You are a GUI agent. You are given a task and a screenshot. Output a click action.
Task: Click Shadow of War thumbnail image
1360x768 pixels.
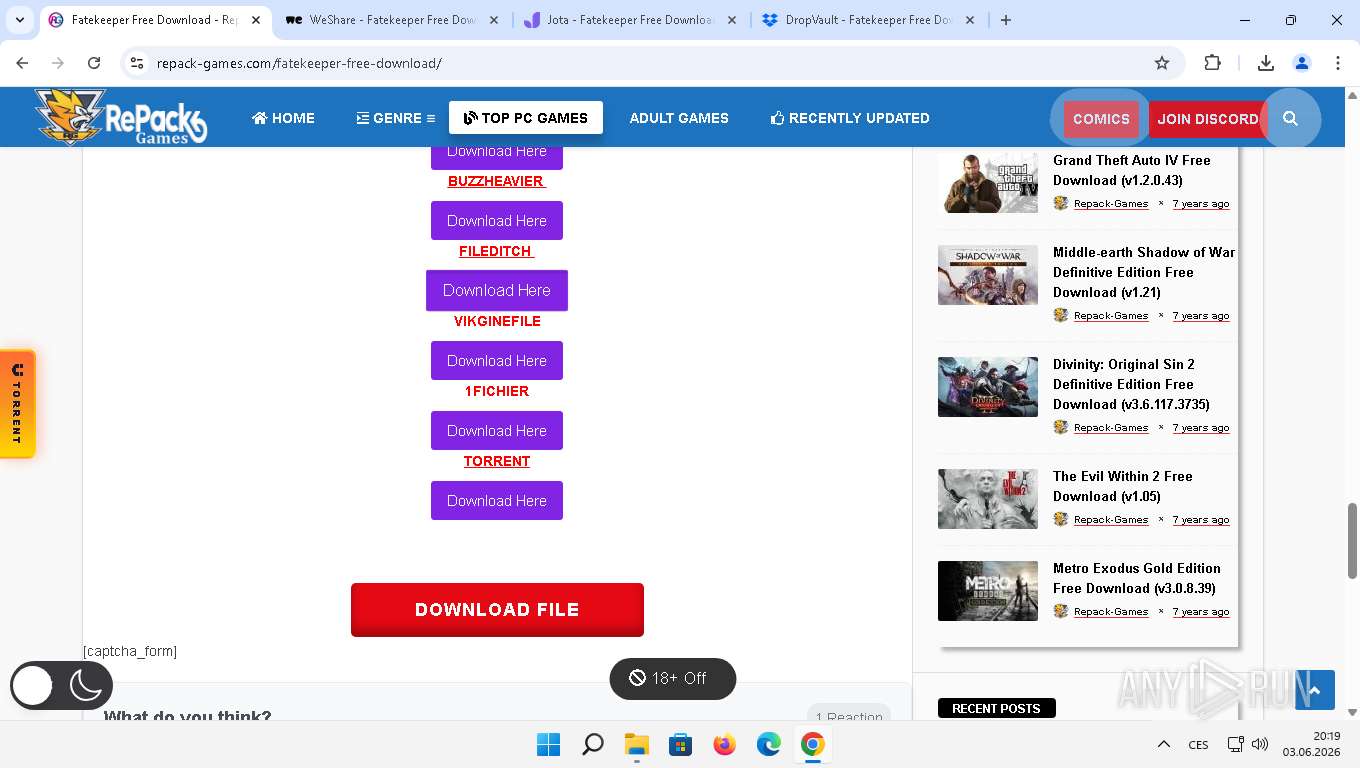click(988, 275)
